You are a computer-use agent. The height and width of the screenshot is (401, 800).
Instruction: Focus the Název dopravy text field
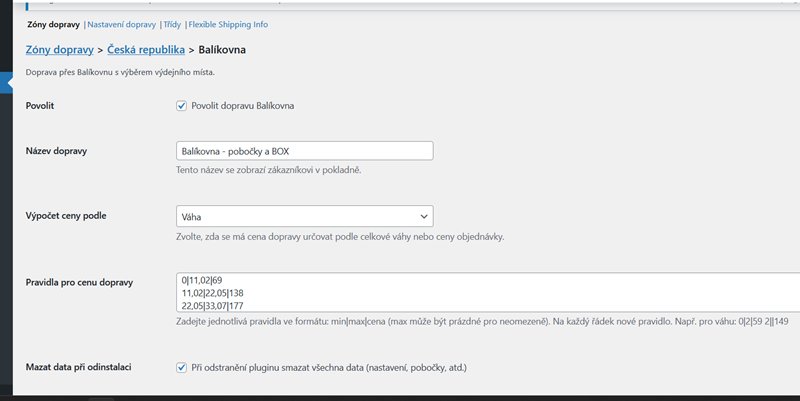[x=303, y=151]
